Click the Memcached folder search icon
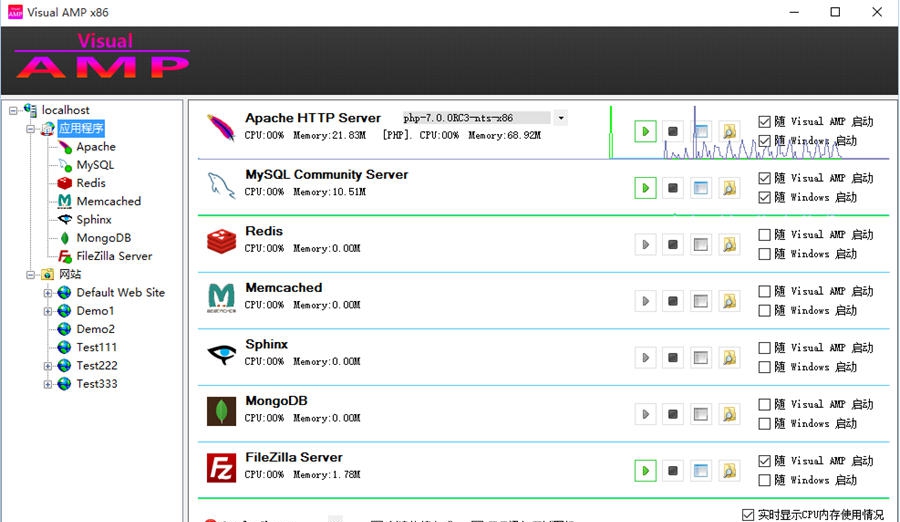Image resolution: width=900 pixels, height=522 pixels. [x=729, y=301]
